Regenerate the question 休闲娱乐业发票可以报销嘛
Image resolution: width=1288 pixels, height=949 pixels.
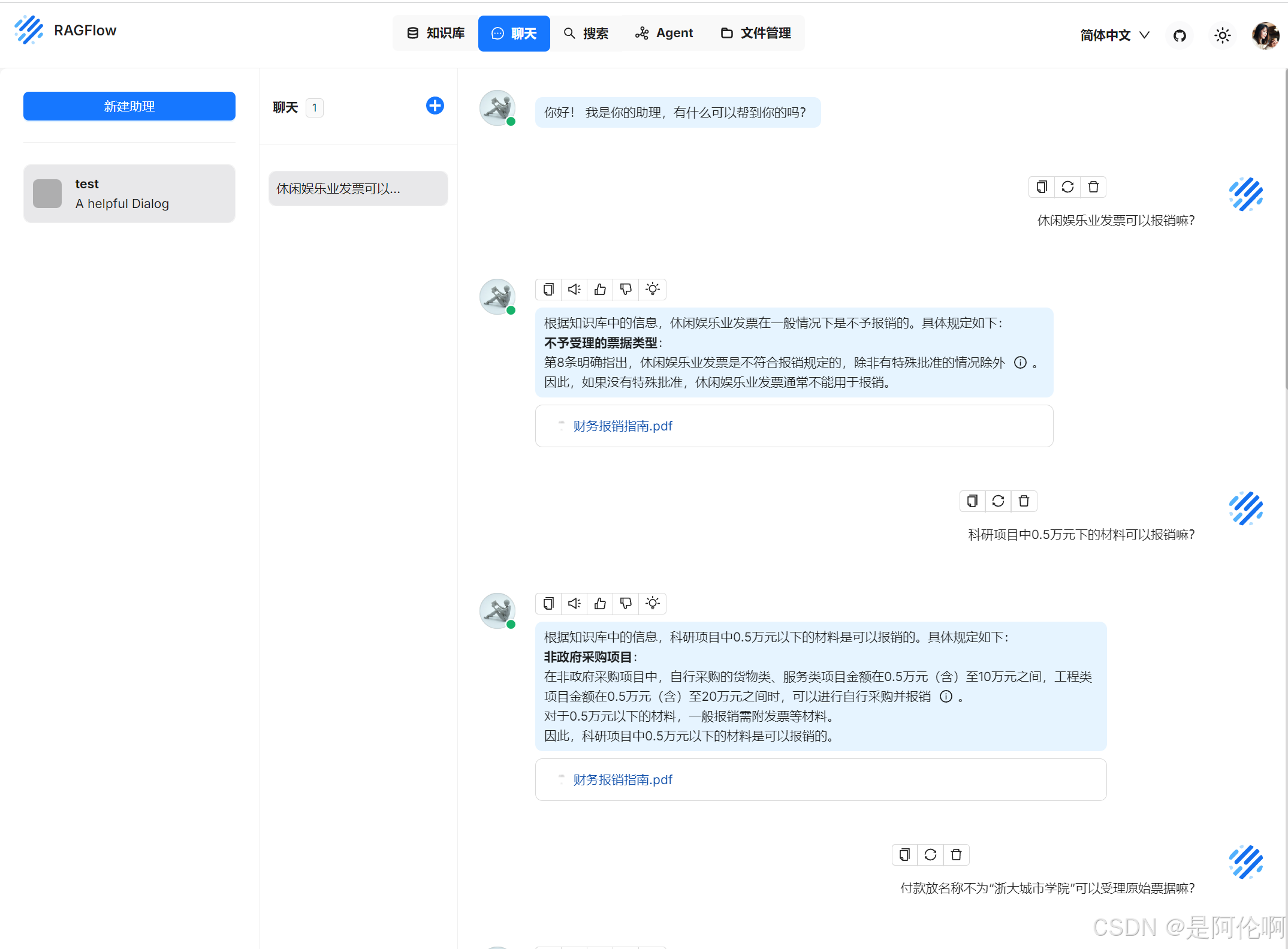click(1067, 187)
